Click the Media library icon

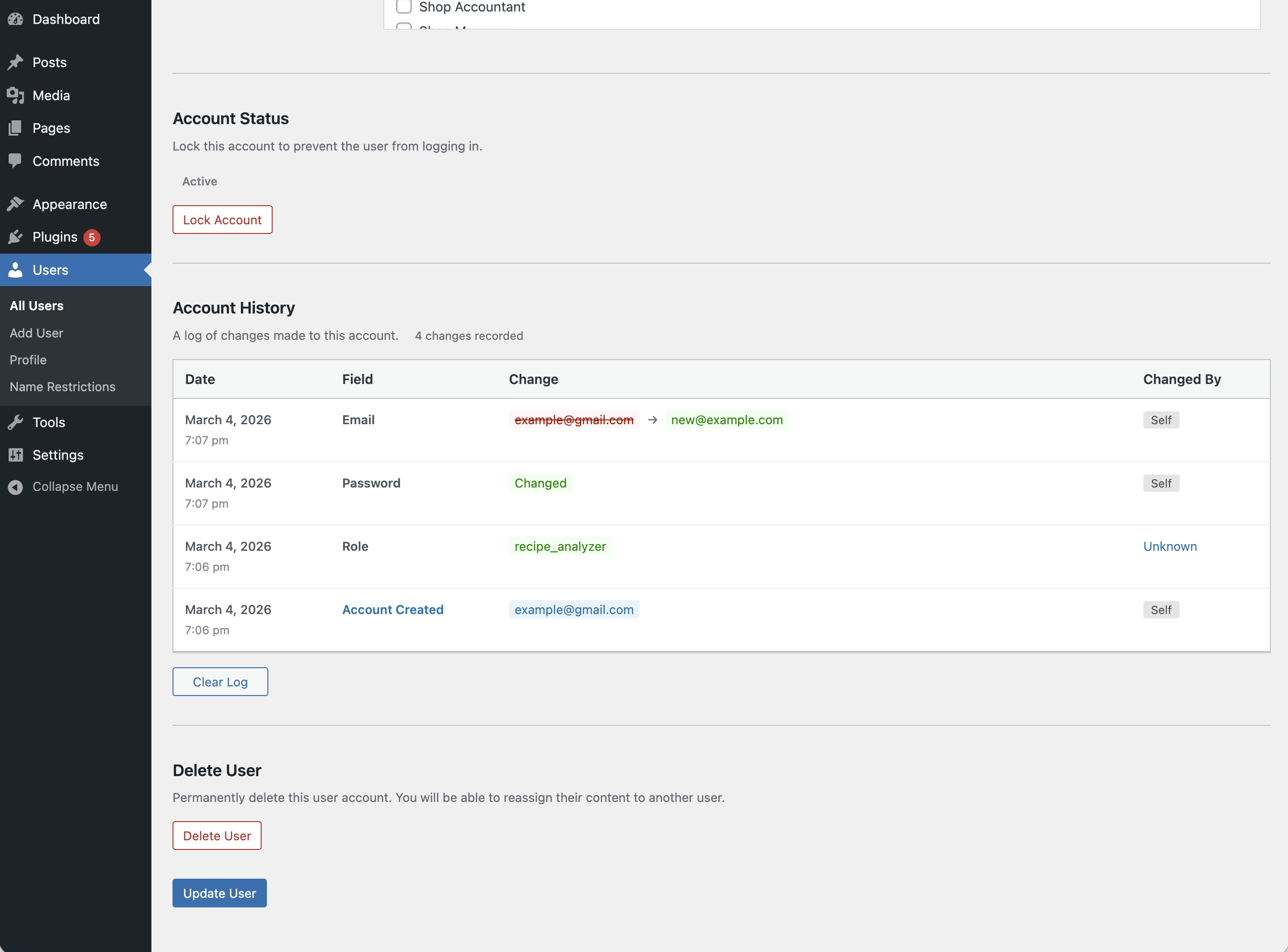click(x=15, y=95)
